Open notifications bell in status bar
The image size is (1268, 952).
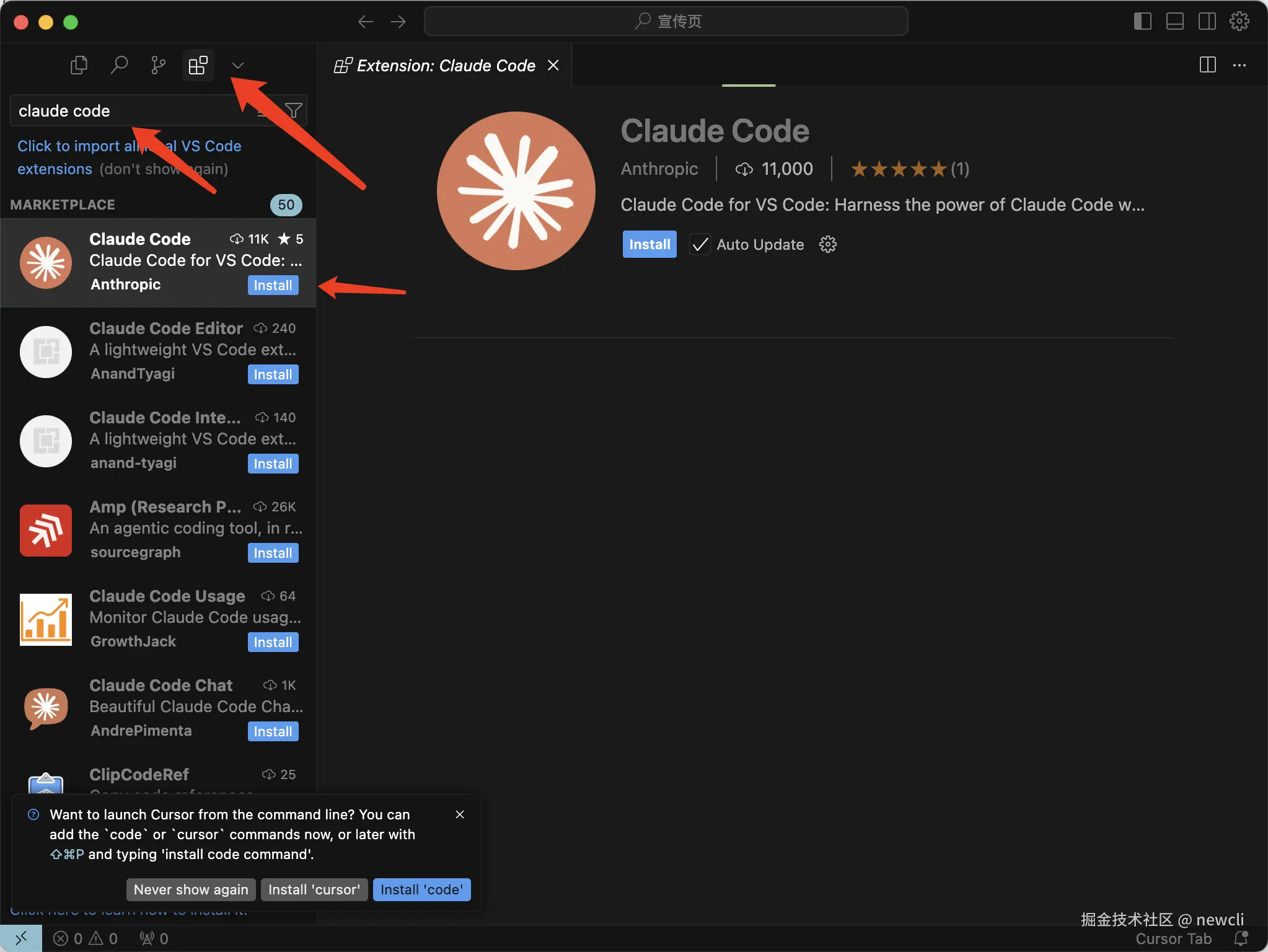tap(1241, 938)
